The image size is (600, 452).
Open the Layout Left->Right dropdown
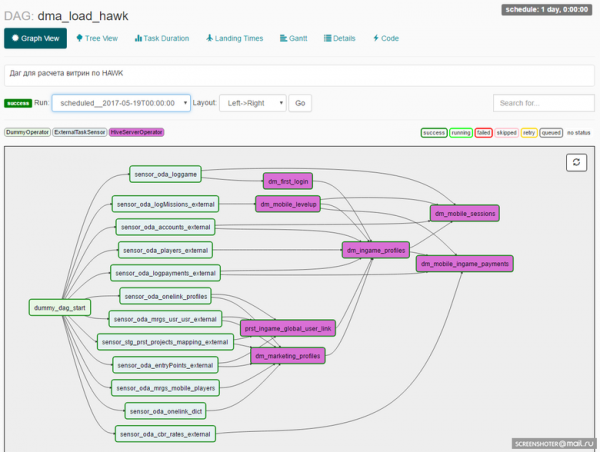click(x=253, y=102)
